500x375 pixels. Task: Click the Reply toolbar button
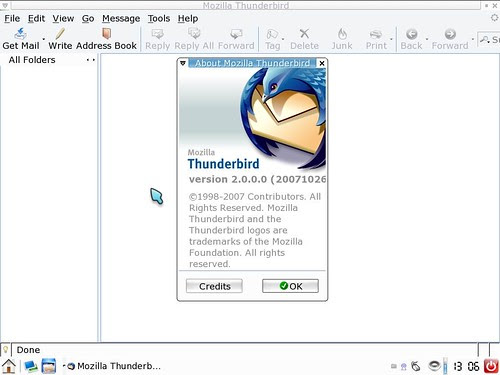coord(157,39)
